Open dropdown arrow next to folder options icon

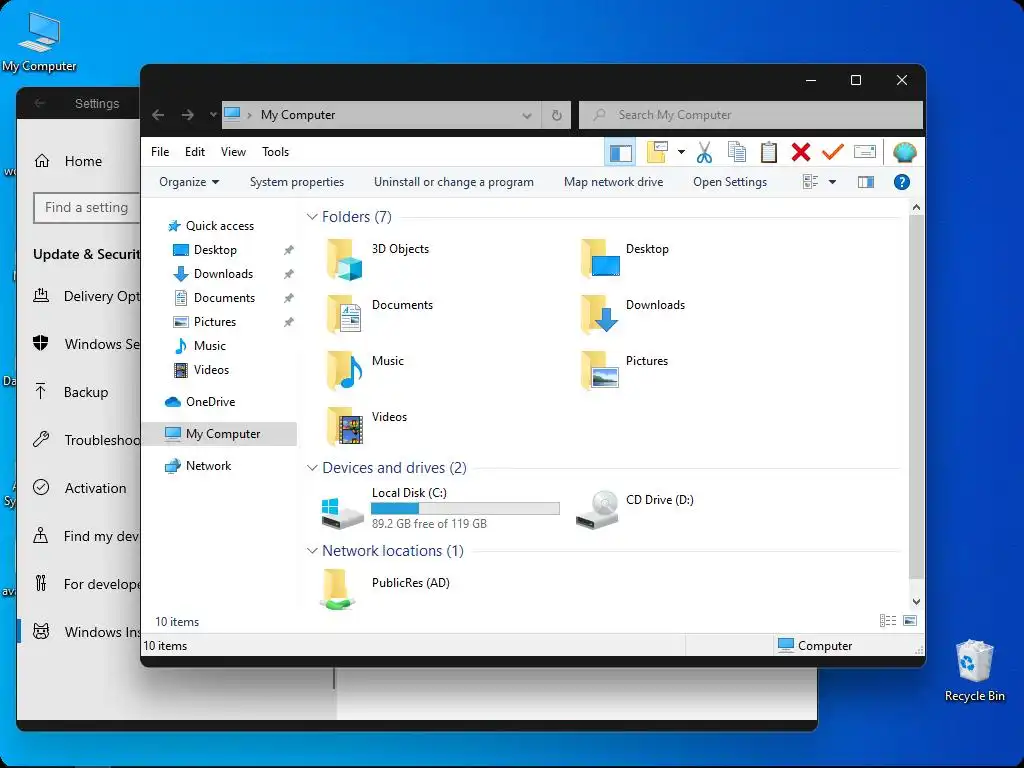click(681, 152)
